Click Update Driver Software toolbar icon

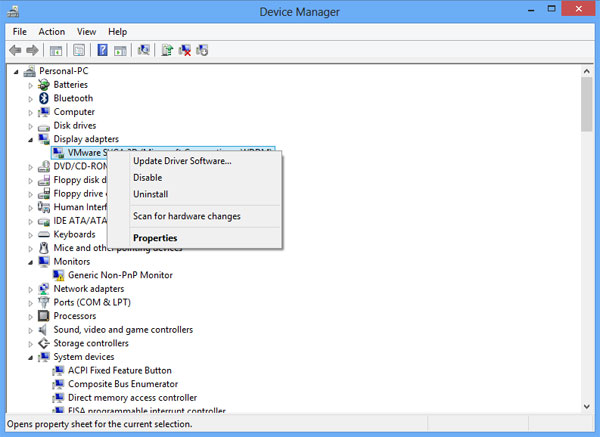point(167,50)
